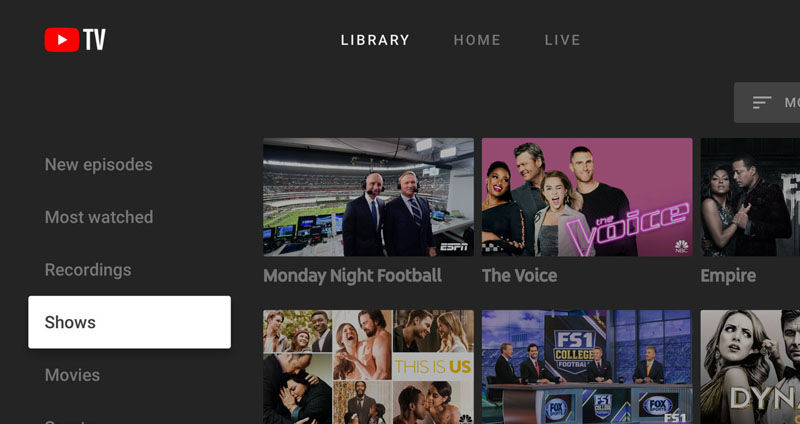
Task: Switch to the HOME tab
Action: coord(477,40)
